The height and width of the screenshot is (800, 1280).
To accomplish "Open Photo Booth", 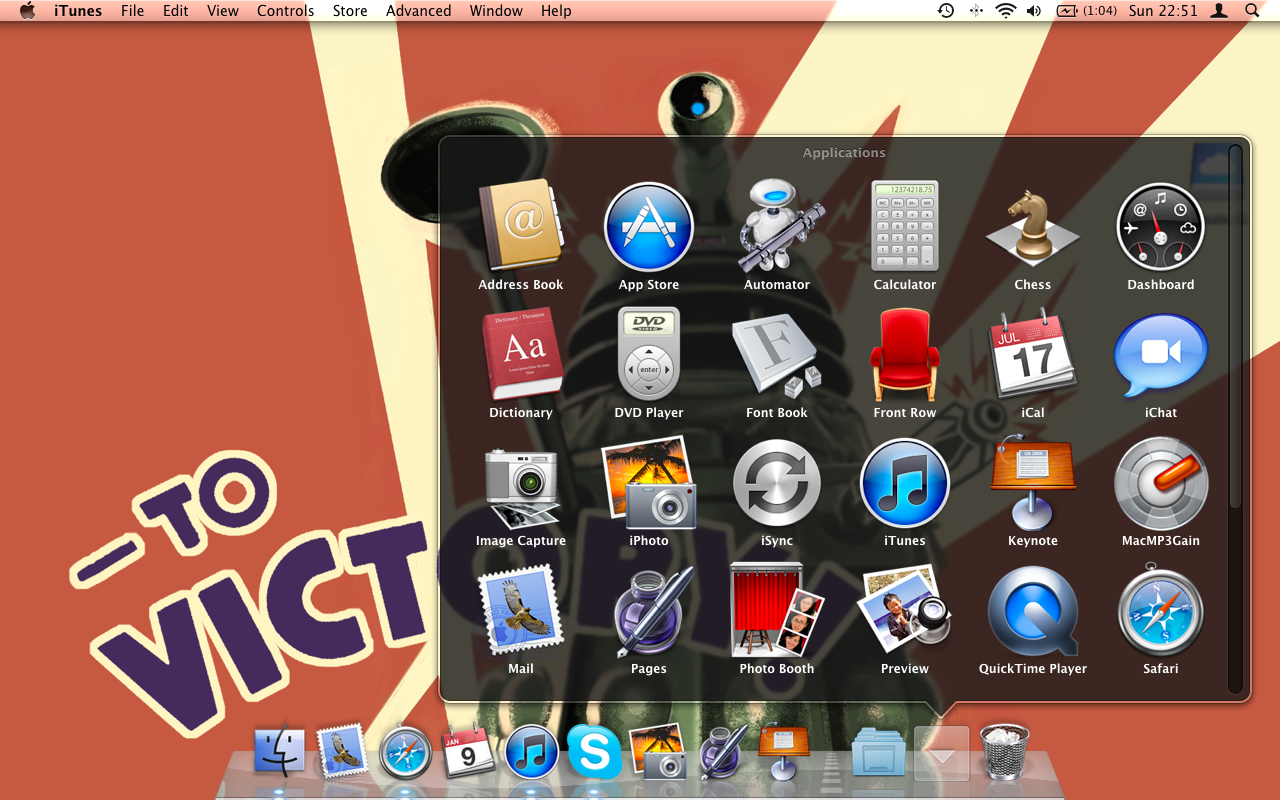I will coord(777,611).
